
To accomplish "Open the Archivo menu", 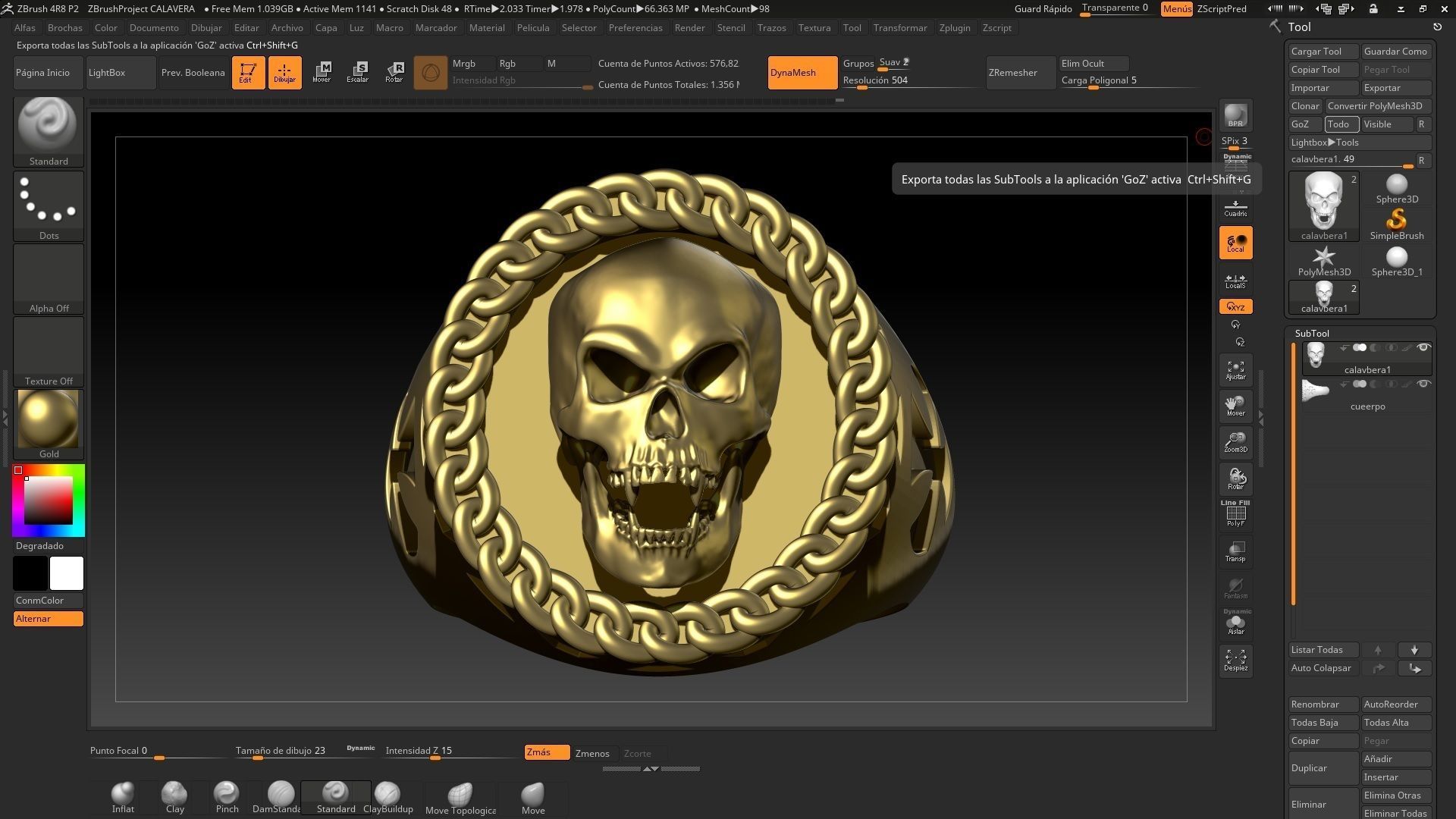I will click(287, 27).
